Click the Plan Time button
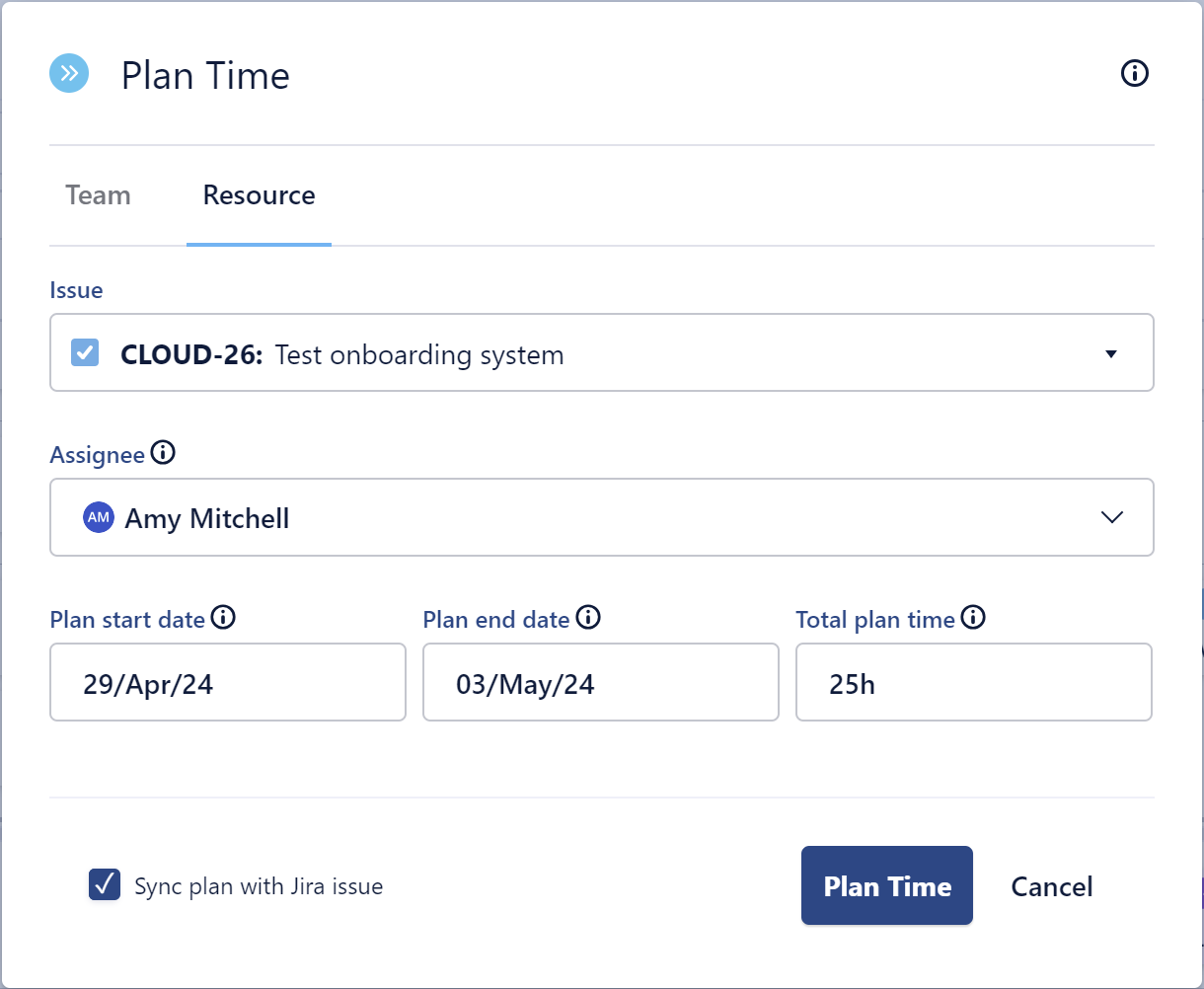The width and height of the screenshot is (1204, 989). coord(886,885)
